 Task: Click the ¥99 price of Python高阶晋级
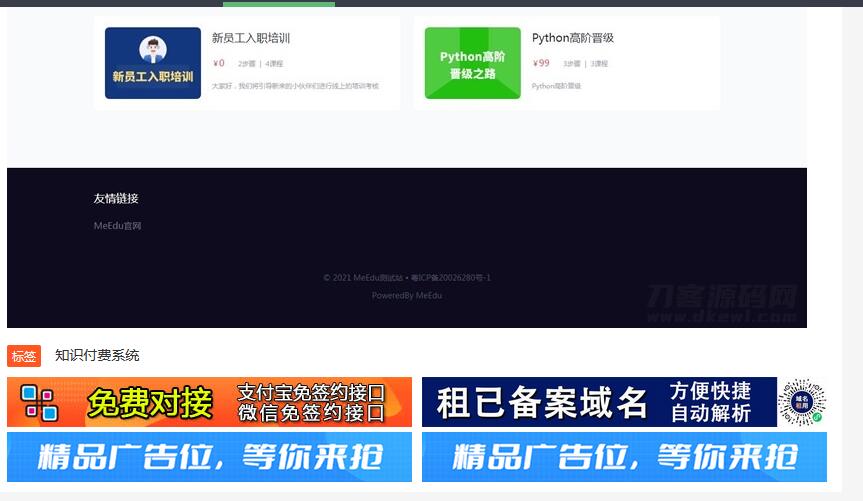tap(541, 63)
